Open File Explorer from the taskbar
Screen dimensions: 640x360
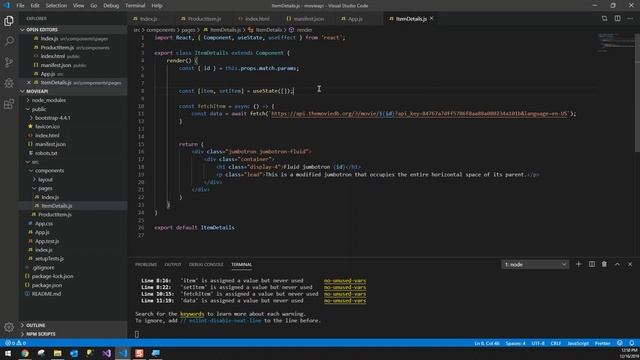click(x=58, y=353)
